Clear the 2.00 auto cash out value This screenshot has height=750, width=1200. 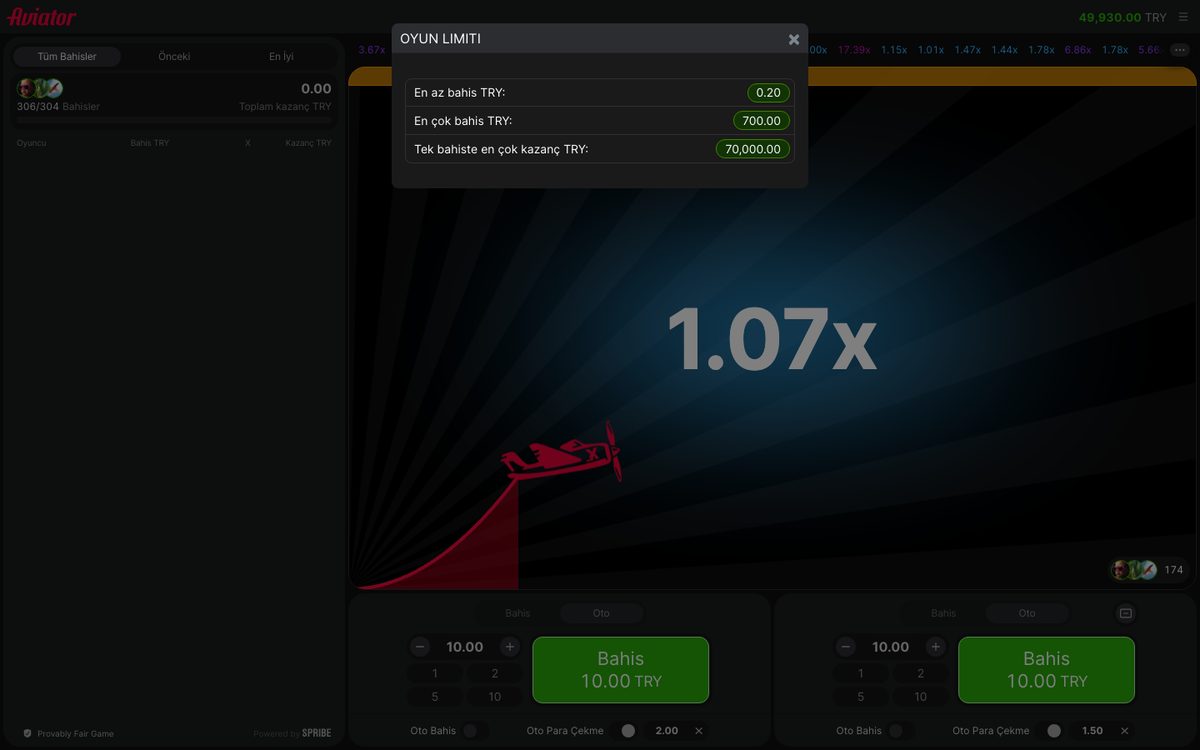pyautogui.click(x=698, y=731)
